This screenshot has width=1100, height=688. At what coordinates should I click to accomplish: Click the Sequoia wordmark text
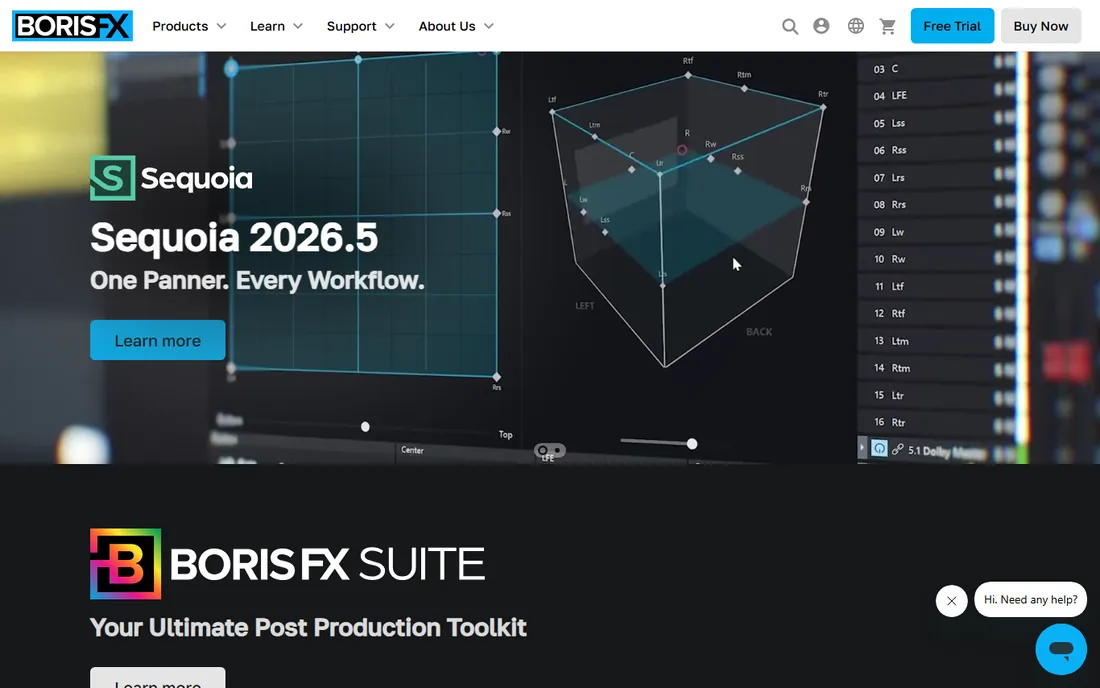coord(196,178)
